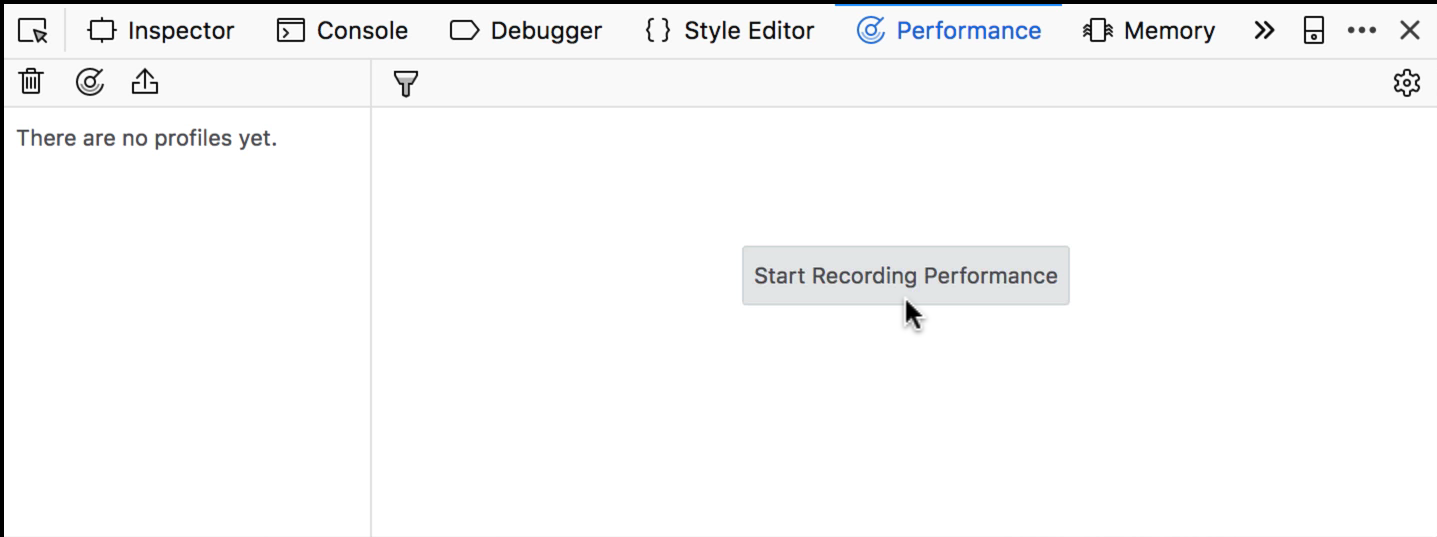Toggle responsive design mode
This screenshot has height=537, width=1437.
[x=1314, y=31]
